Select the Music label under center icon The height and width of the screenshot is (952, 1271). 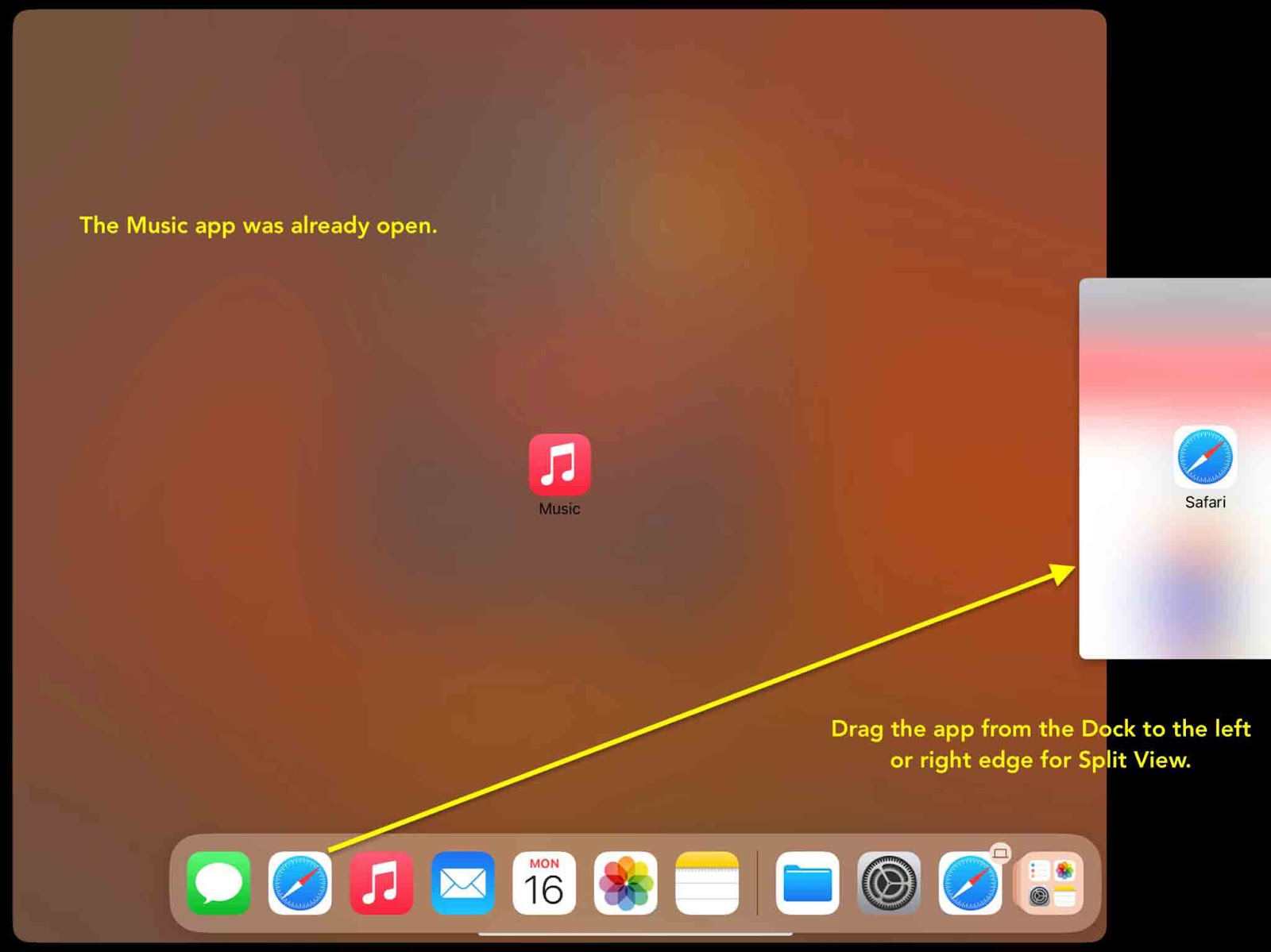pos(559,509)
